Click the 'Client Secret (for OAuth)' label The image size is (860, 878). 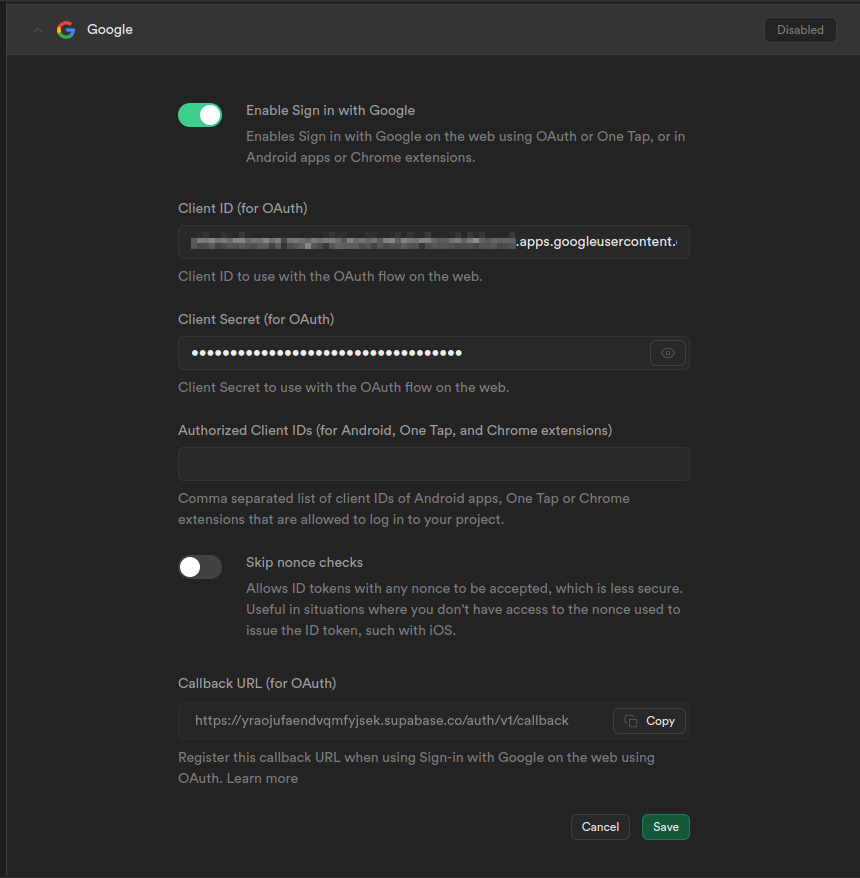tap(256, 319)
